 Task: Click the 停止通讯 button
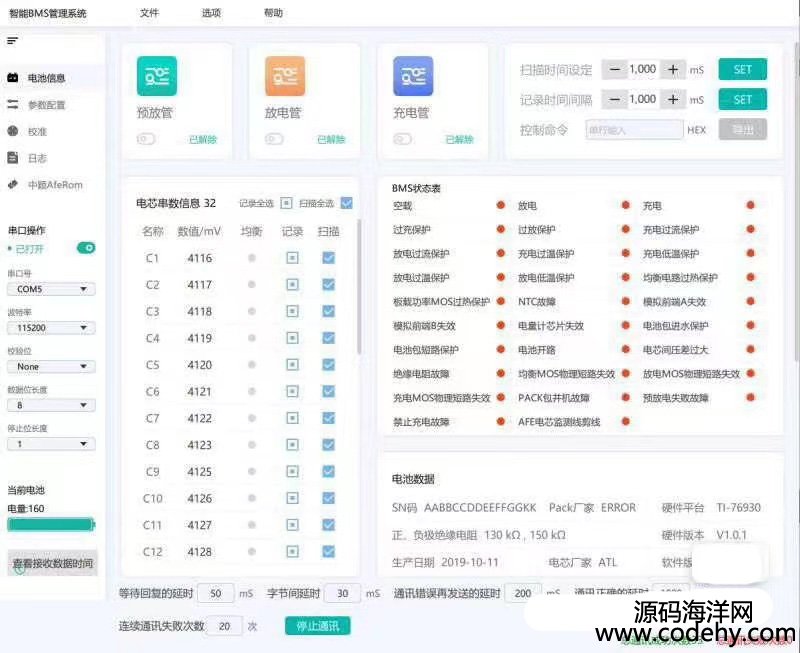pyautogui.click(x=317, y=626)
